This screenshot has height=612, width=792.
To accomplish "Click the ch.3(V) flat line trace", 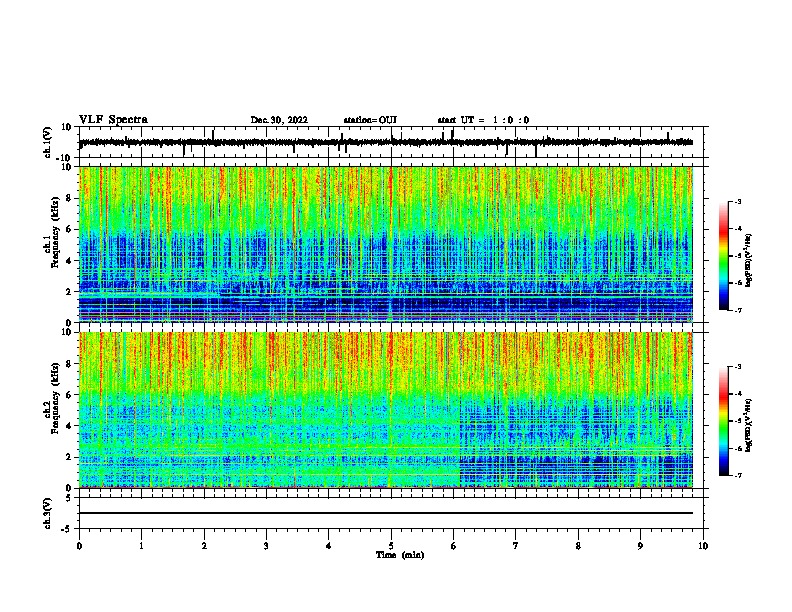I will [386, 513].
